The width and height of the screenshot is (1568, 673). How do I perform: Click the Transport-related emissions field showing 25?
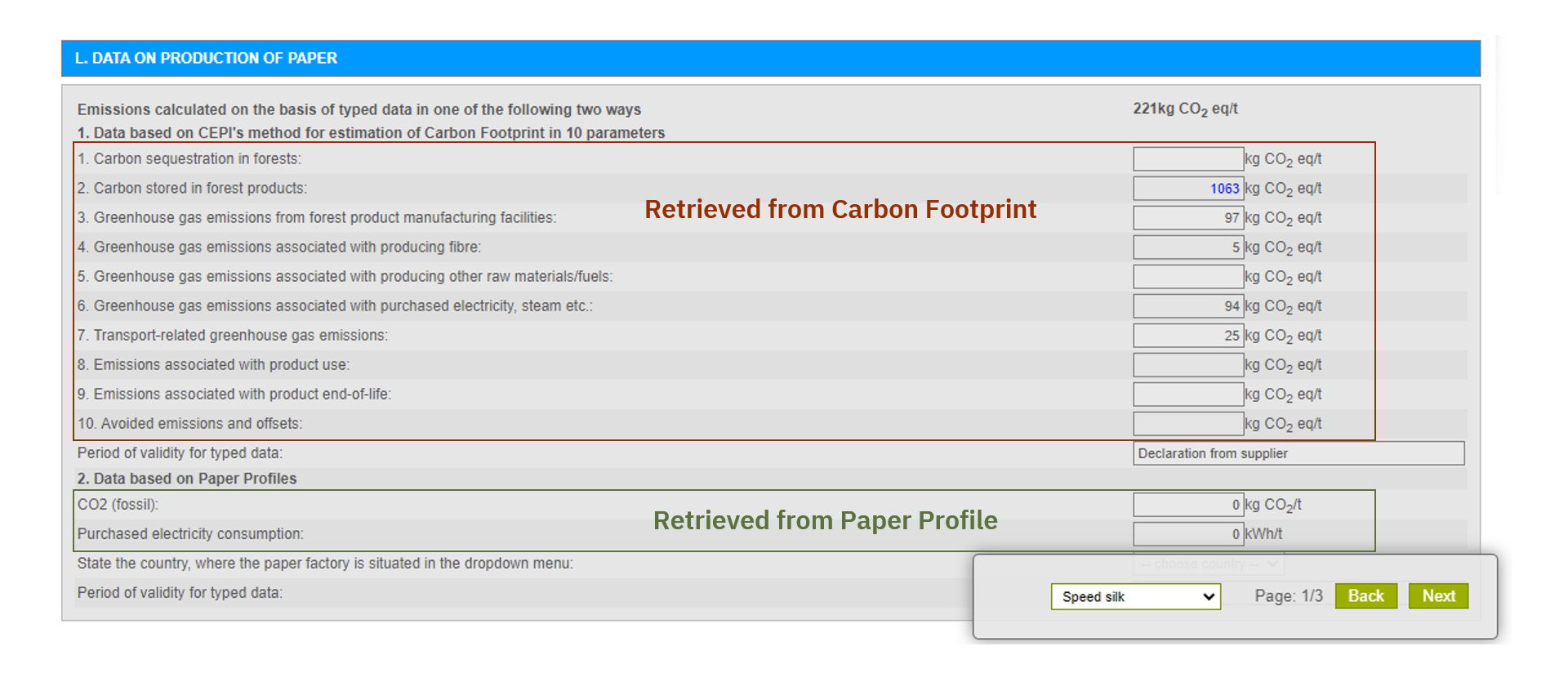tap(1187, 336)
